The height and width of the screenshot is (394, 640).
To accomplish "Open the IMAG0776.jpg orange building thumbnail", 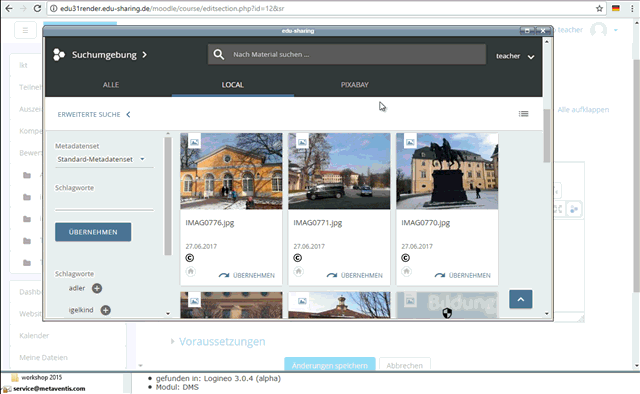I will tap(231, 171).
